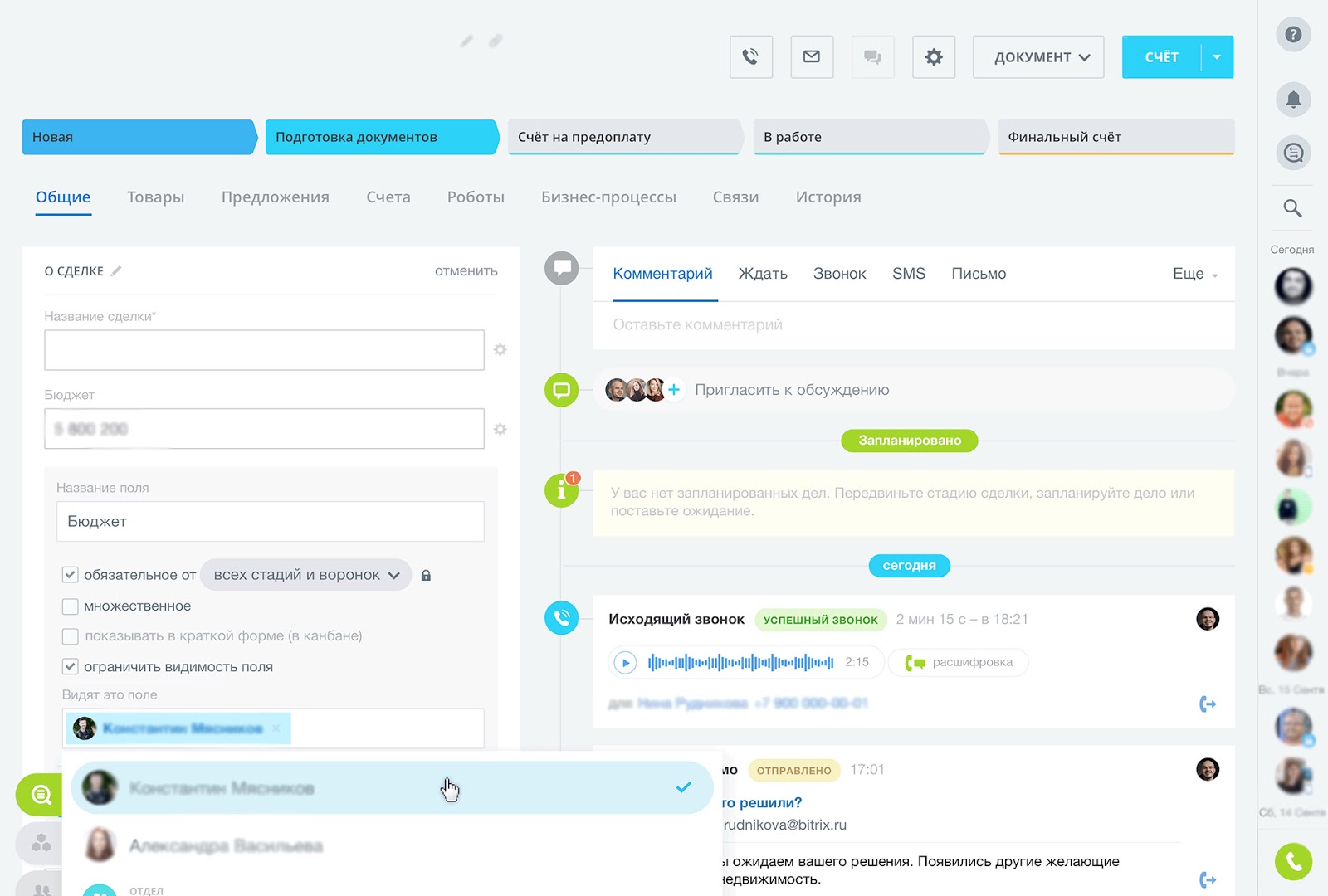The height and width of the screenshot is (896, 1328).
Task: Click the 'отменить' link
Action: tap(466, 271)
